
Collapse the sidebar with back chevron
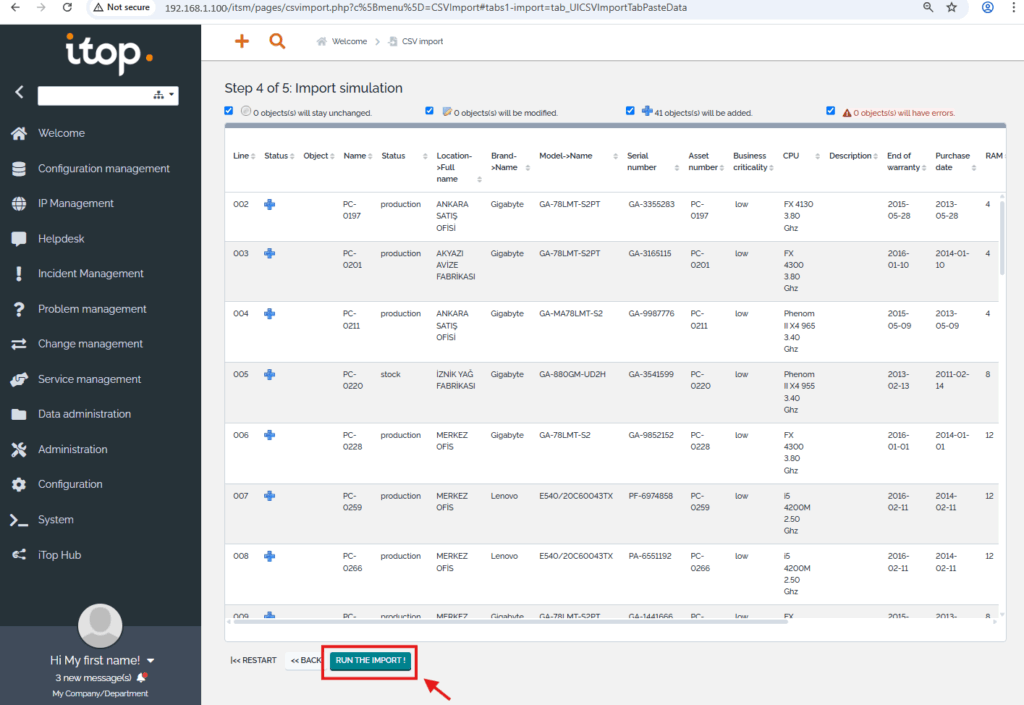(x=18, y=92)
